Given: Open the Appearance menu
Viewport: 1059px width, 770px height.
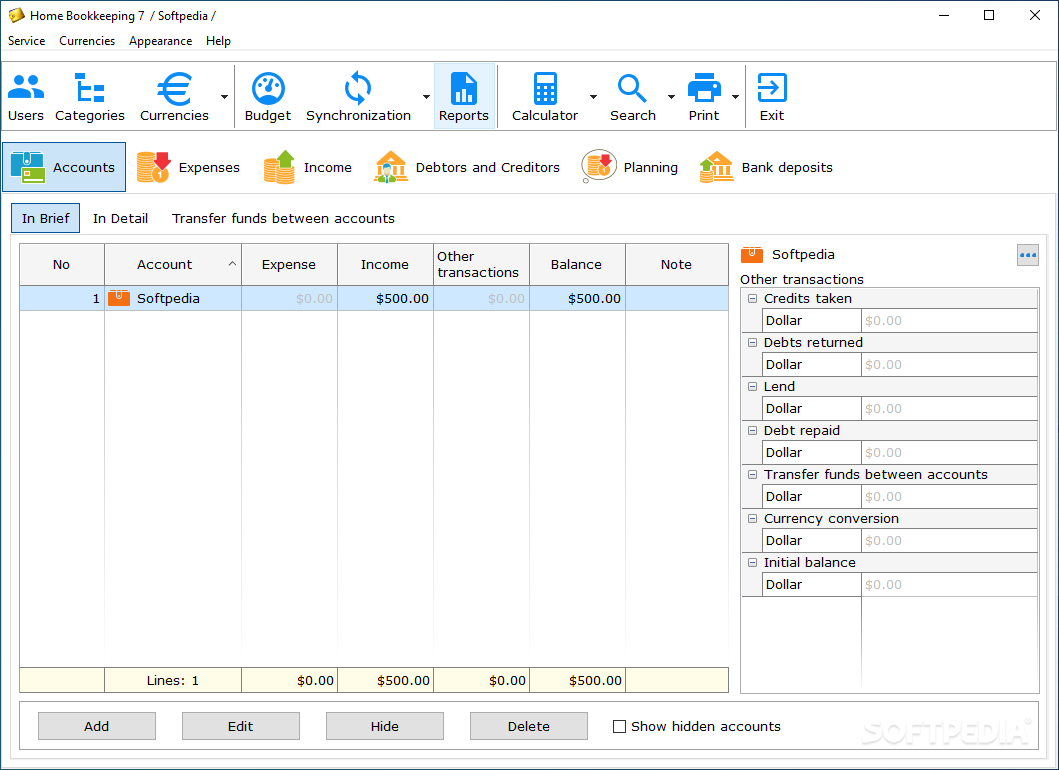Looking at the screenshot, I should [x=160, y=41].
